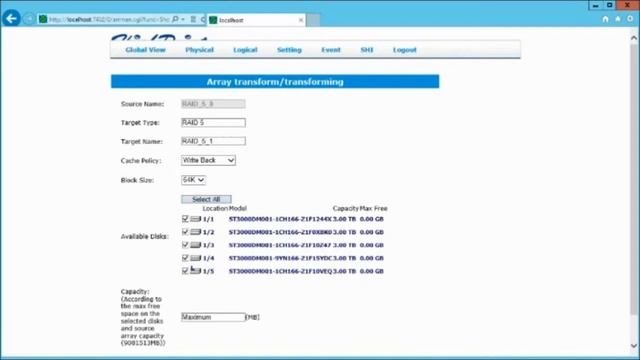Open a new blank browser tab
This screenshot has width=640, height=360.
pos(313,20)
